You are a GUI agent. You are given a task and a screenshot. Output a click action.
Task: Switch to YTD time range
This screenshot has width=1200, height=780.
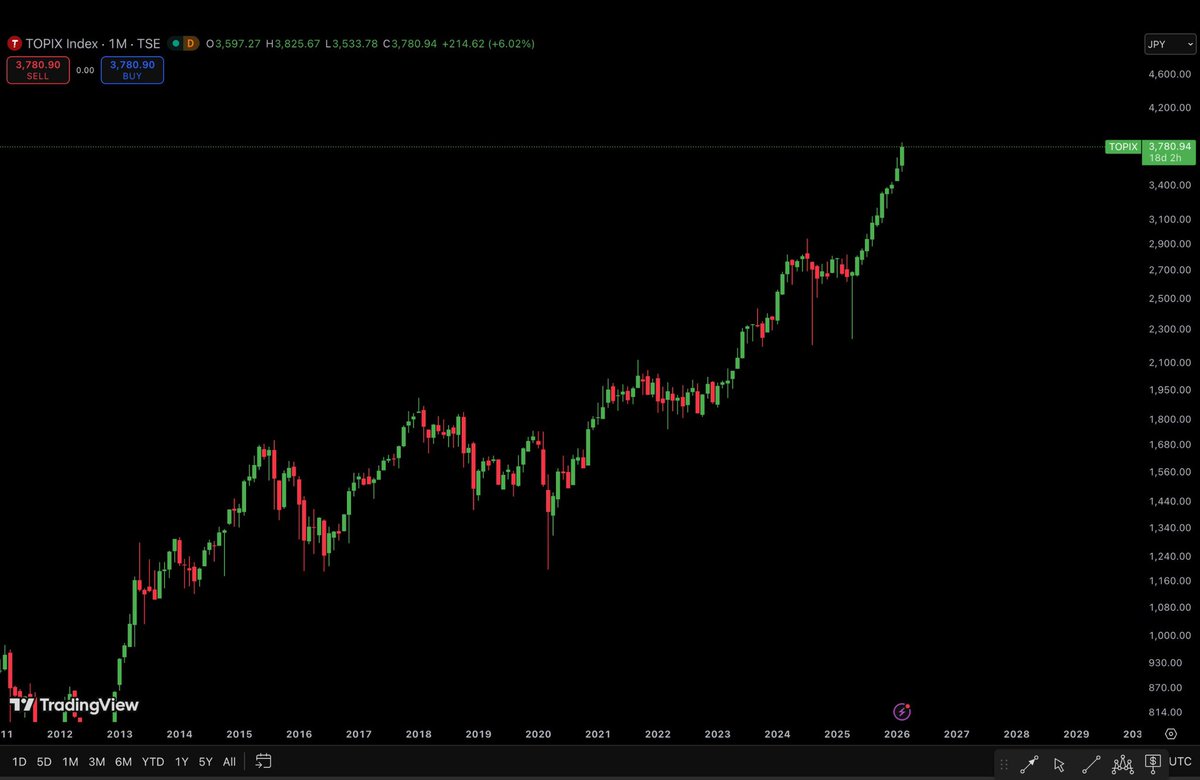click(153, 761)
